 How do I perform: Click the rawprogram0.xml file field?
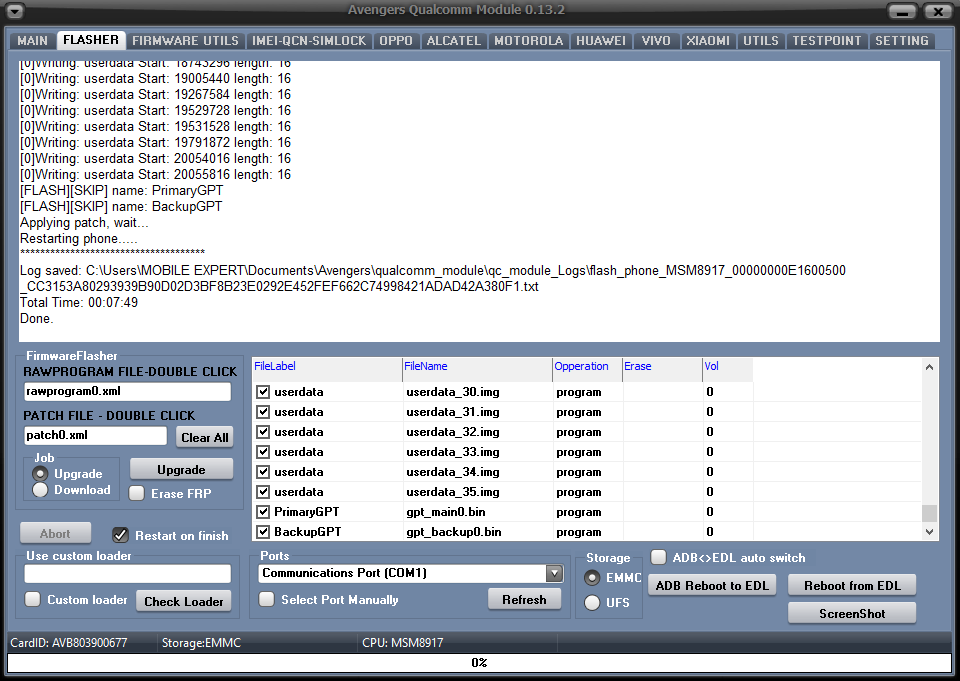pos(127,391)
